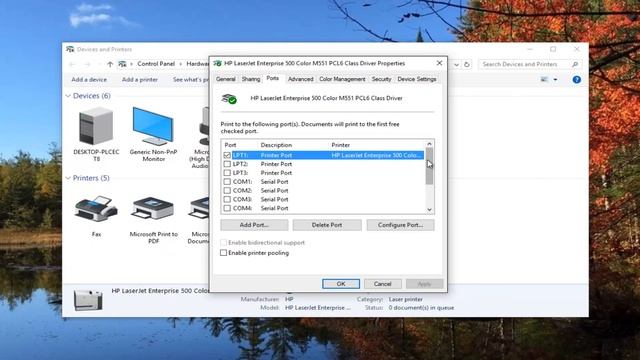Viewport: 640px width, 360px height.
Task: Select the DESKTOP-PLCECT8 computer device icon
Action: (x=96, y=127)
